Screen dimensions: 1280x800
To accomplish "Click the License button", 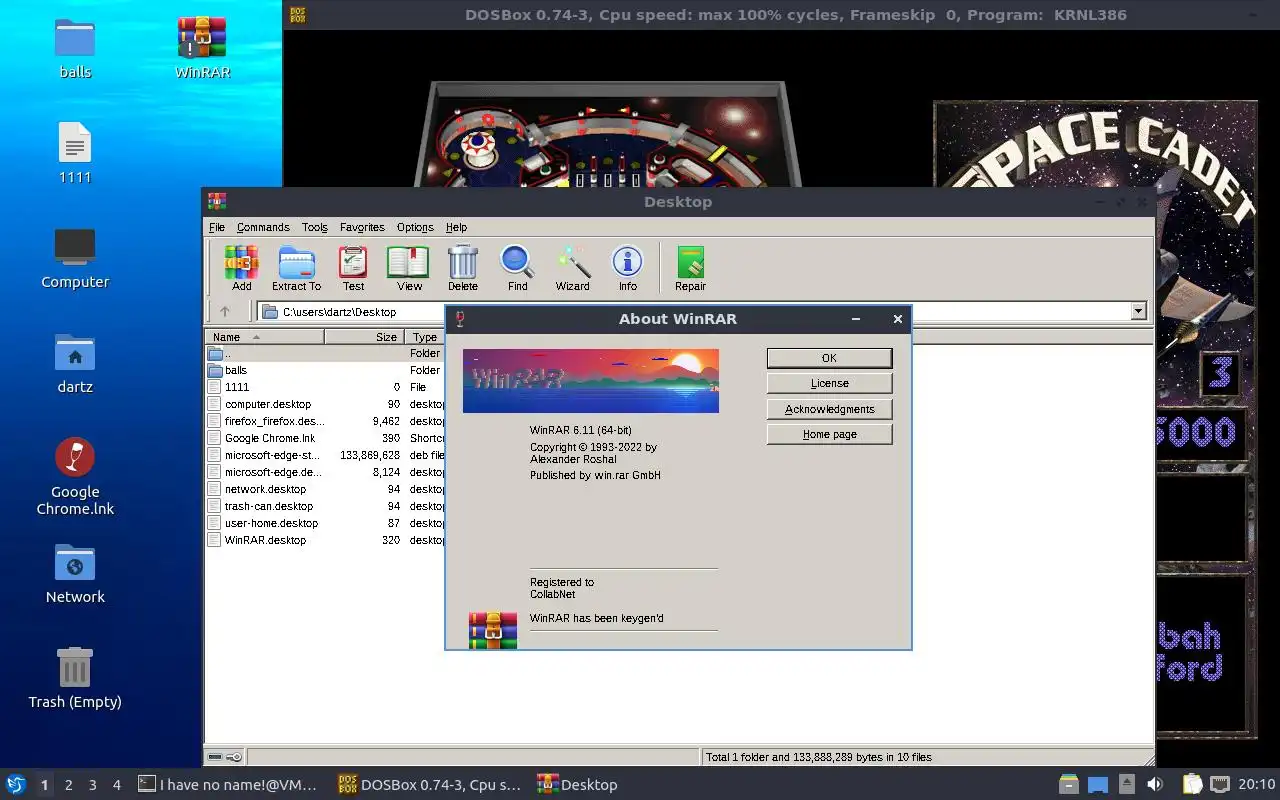I will pos(829,383).
